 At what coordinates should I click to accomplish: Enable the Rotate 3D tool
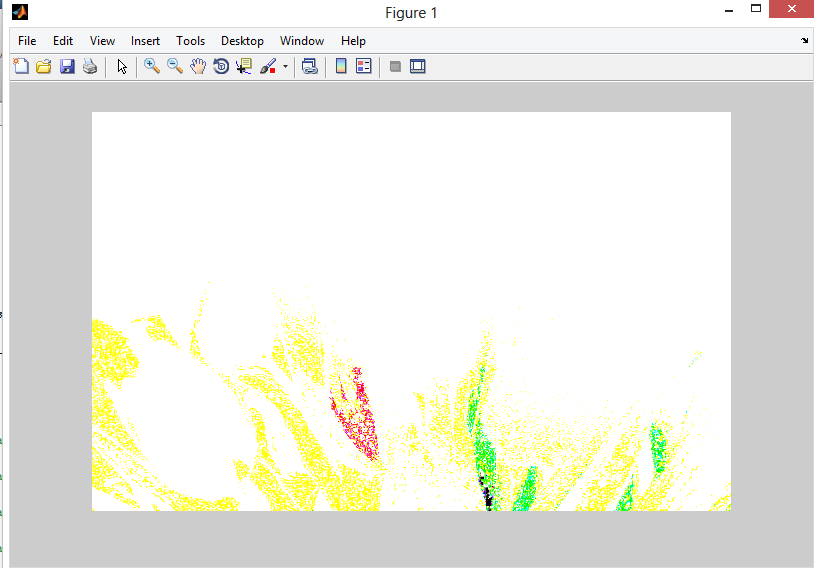(x=221, y=66)
